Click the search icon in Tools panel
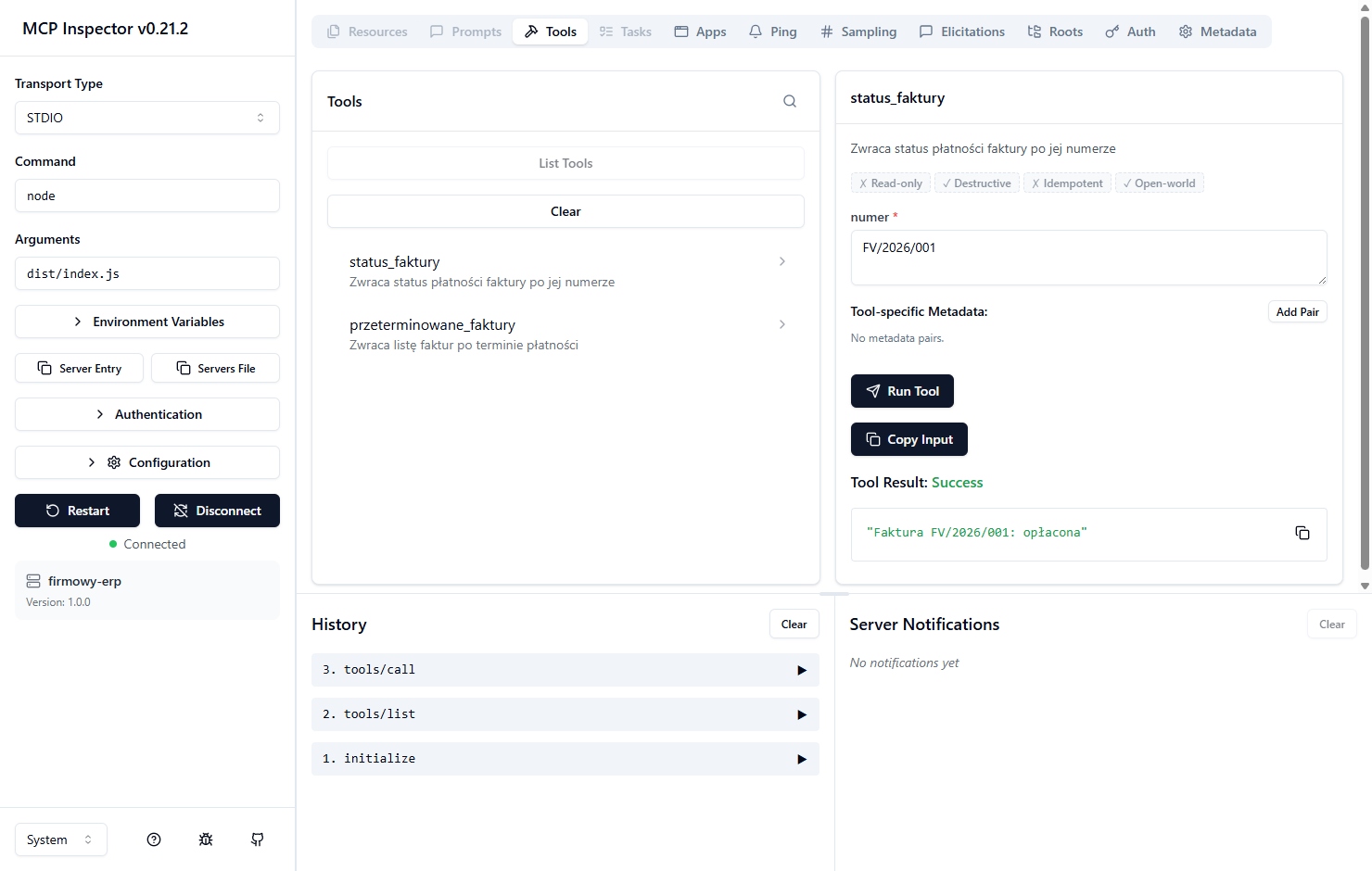 (x=790, y=102)
